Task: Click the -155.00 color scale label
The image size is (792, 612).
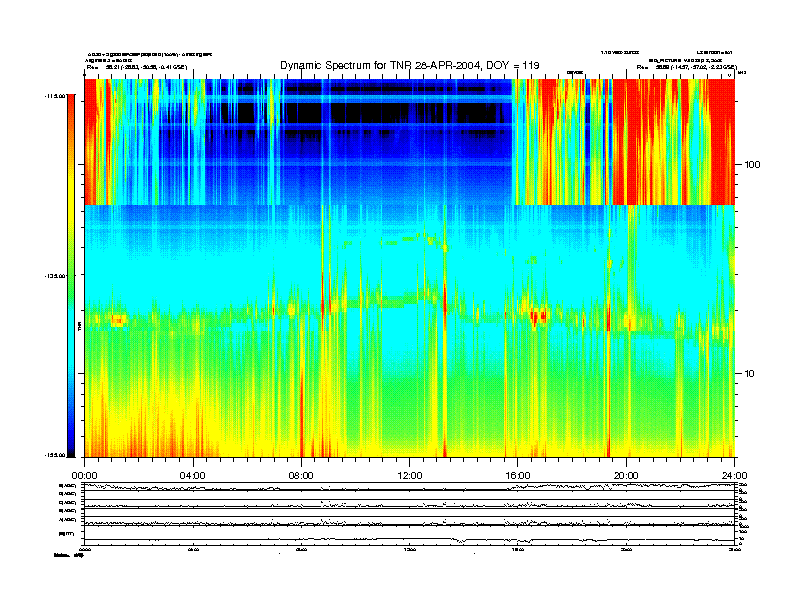Action: point(55,455)
